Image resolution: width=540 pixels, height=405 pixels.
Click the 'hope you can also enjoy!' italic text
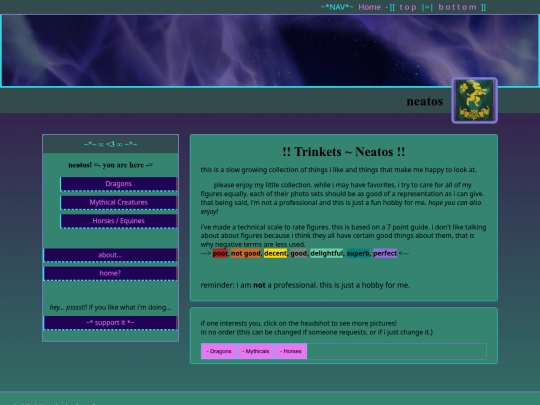click(x=341, y=207)
